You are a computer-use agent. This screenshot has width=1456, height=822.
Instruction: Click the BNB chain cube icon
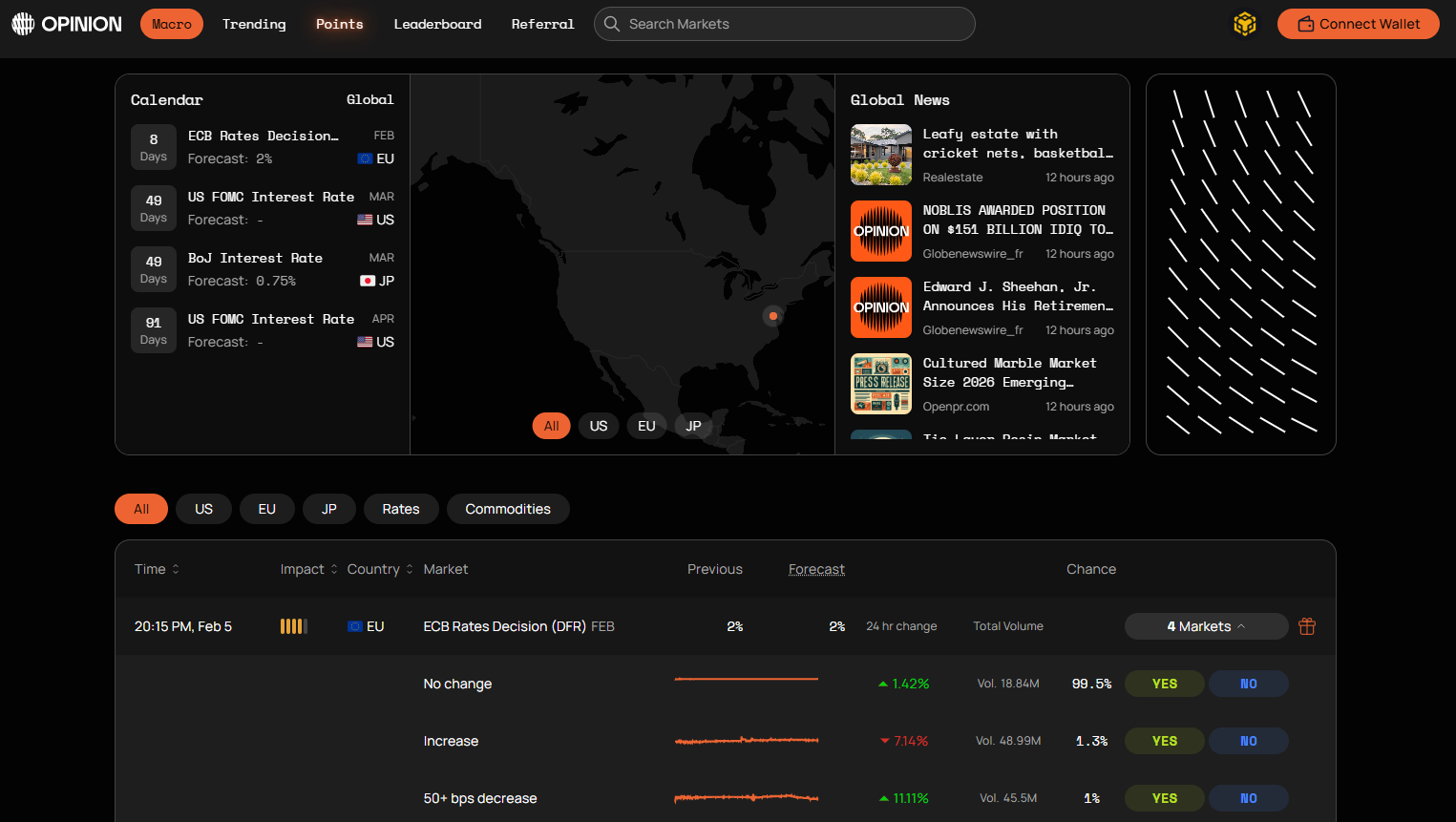tap(1244, 24)
